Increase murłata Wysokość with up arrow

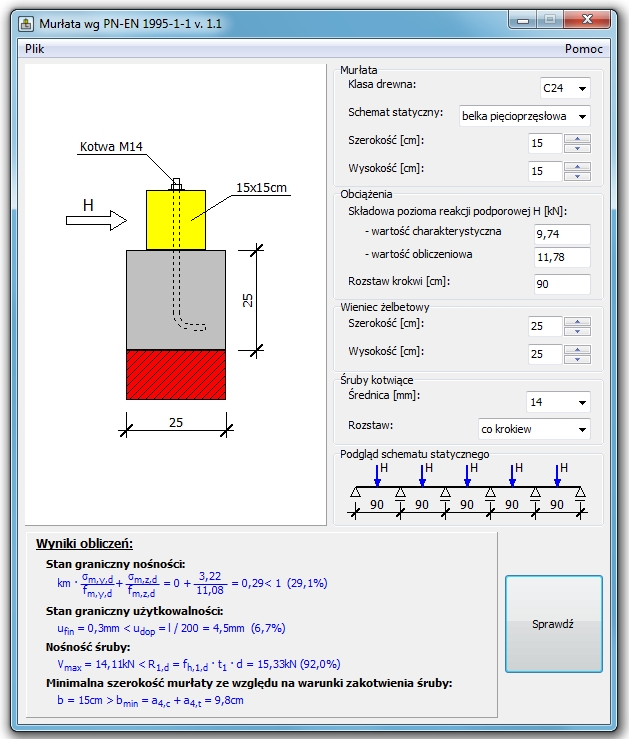pos(577,167)
